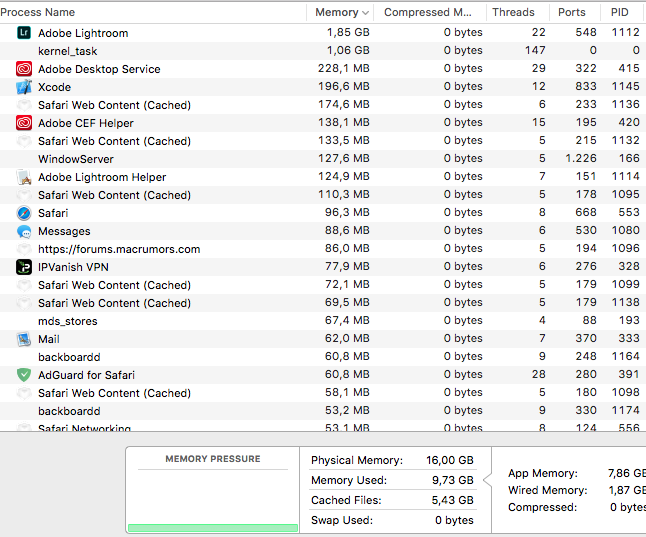This screenshot has height=537, width=646.
Task: Select the Adobe Lightroom process name
Action: (83, 33)
